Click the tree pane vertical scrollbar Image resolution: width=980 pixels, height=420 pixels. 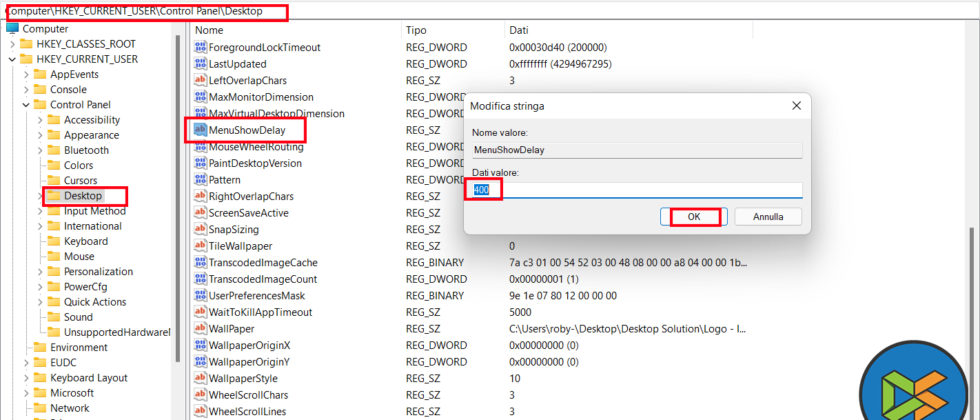178,199
